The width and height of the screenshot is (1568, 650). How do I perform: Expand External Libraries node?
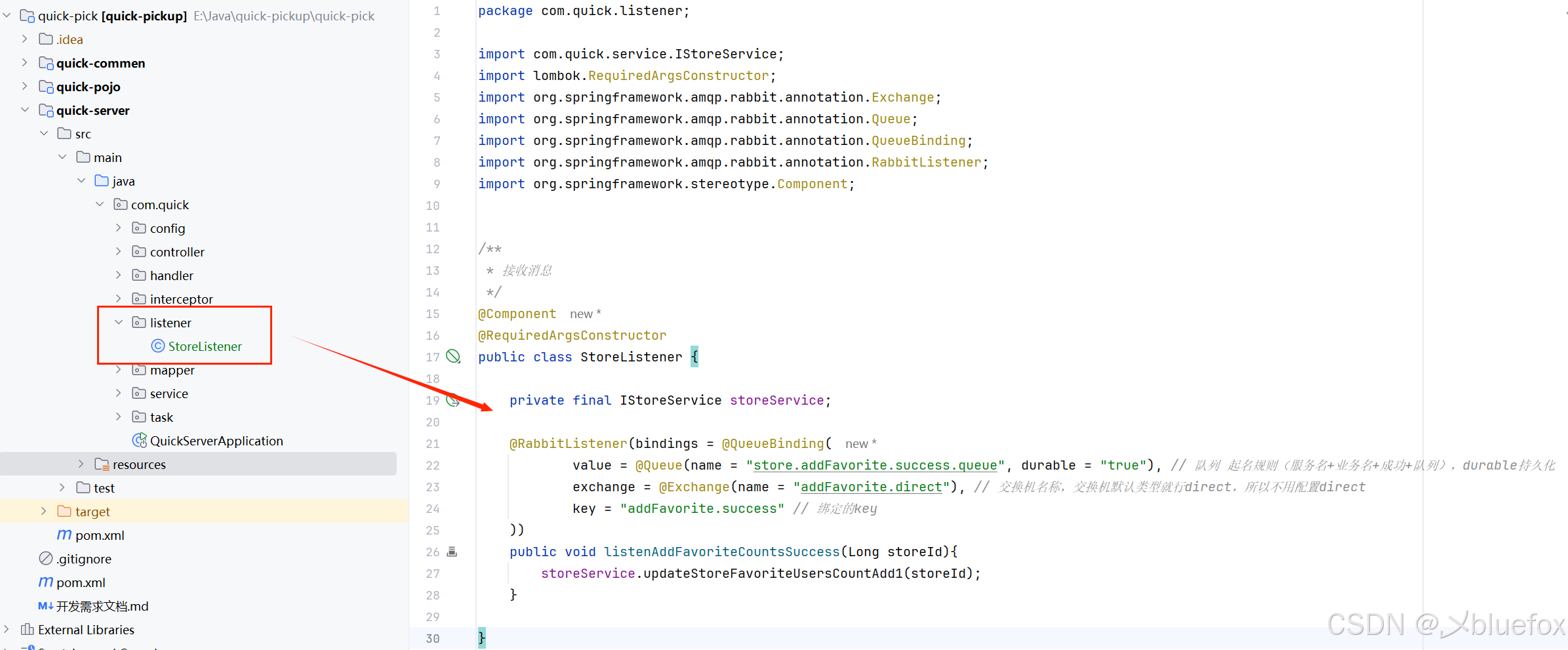point(7,629)
